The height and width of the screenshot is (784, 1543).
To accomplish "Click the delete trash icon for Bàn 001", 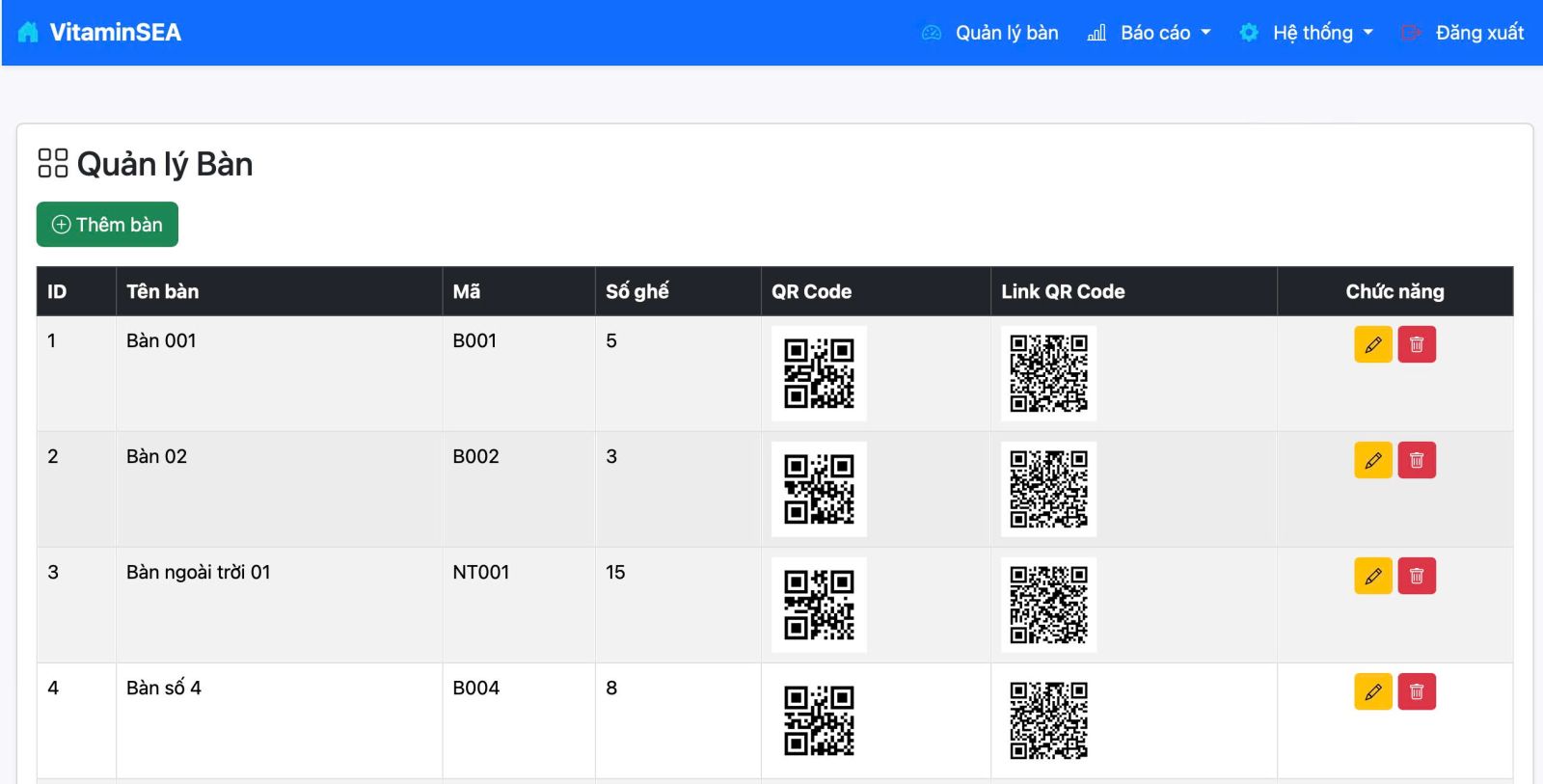I will point(1417,345).
